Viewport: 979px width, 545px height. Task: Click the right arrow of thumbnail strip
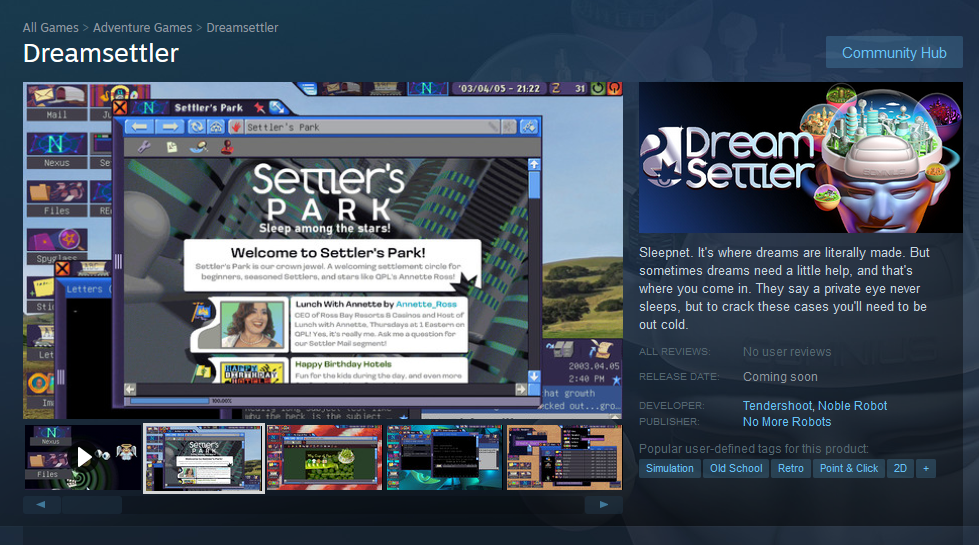pyautogui.click(x=604, y=504)
